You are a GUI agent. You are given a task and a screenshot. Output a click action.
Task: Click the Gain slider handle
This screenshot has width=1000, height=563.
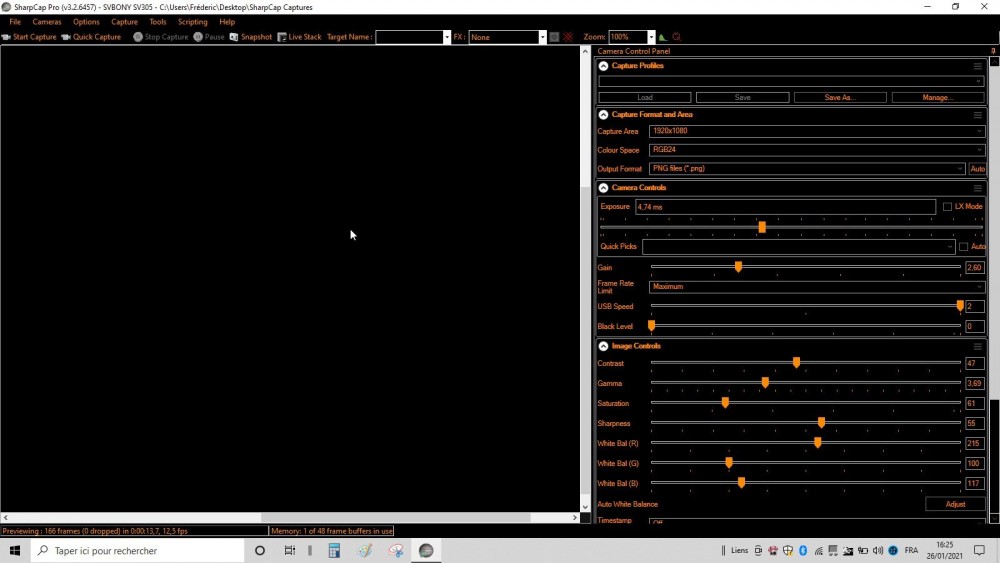tap(738, 267)
